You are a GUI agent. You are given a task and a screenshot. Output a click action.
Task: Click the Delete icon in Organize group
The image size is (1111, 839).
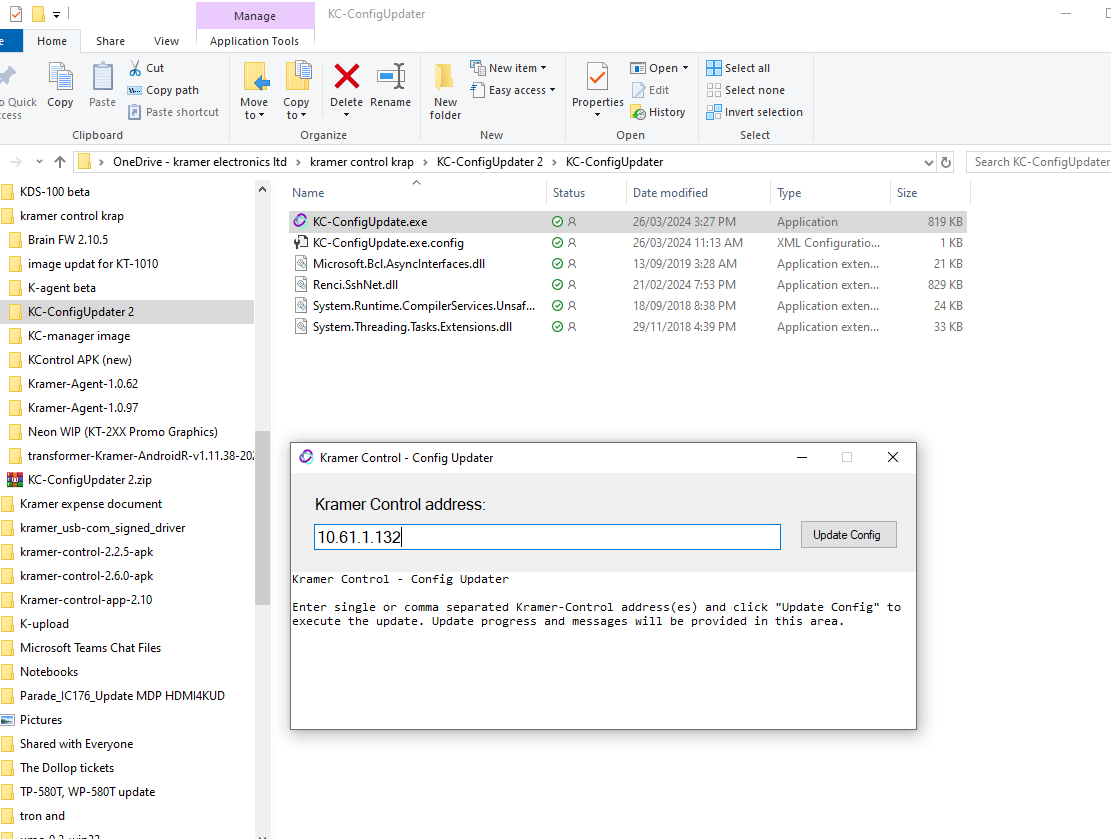coord(346,77)
